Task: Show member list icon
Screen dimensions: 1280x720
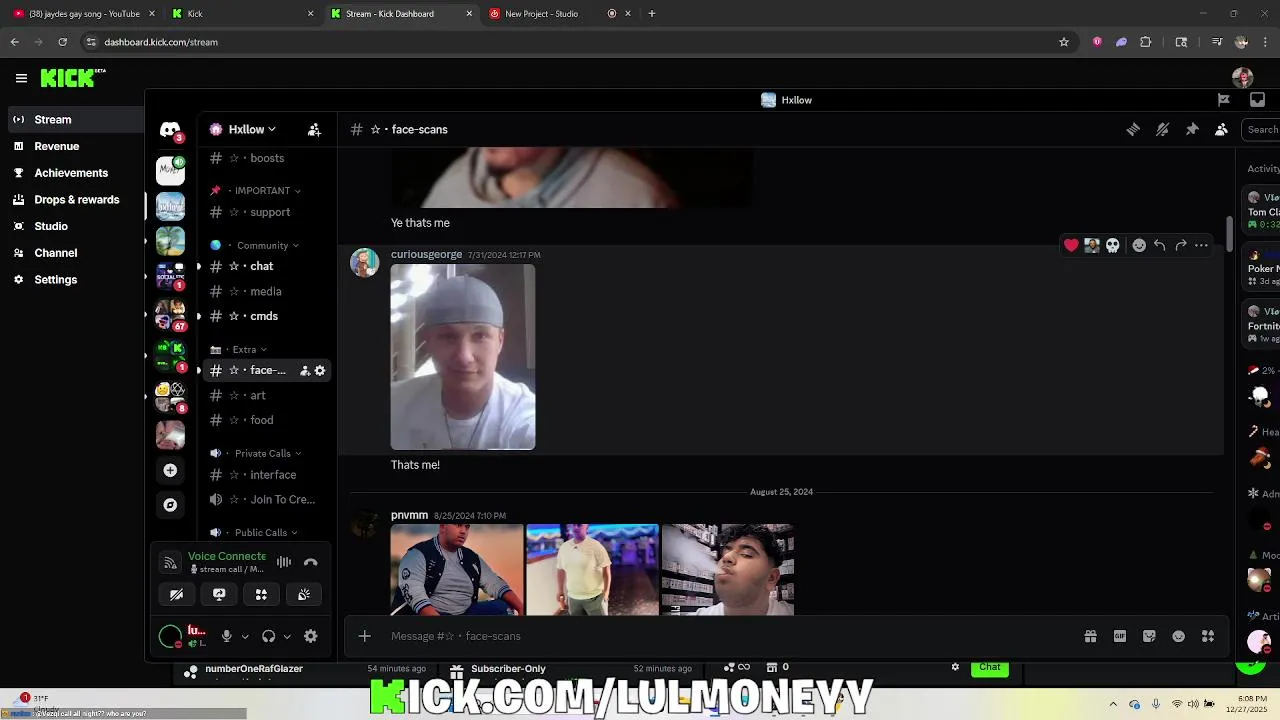Action: pyautogui.click(x=1221, y=129)
